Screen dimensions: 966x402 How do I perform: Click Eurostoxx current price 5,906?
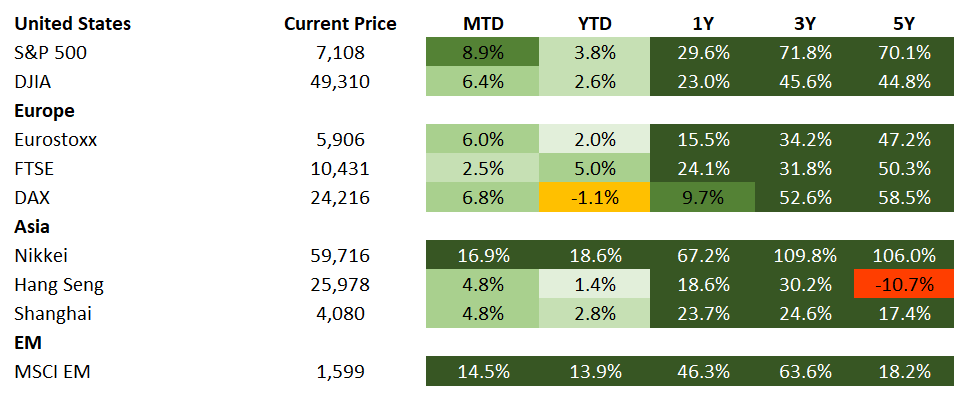pos(340,139)
